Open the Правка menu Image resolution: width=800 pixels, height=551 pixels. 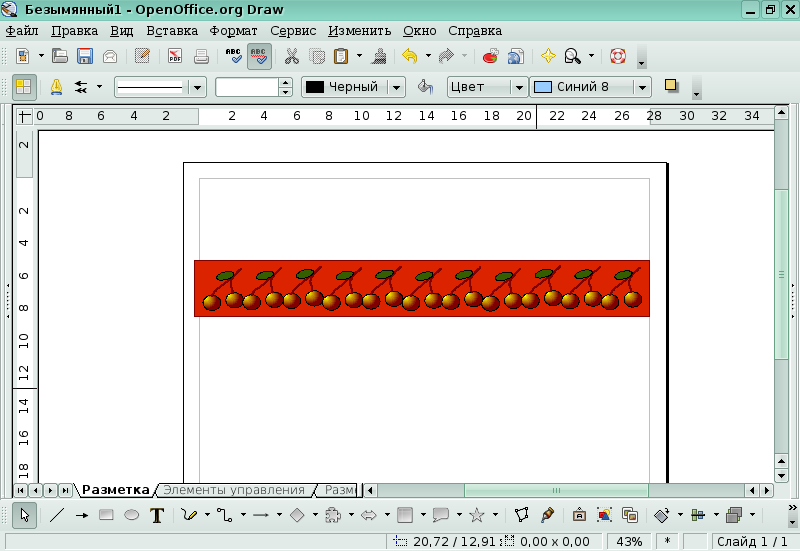[x=74, y=31]
